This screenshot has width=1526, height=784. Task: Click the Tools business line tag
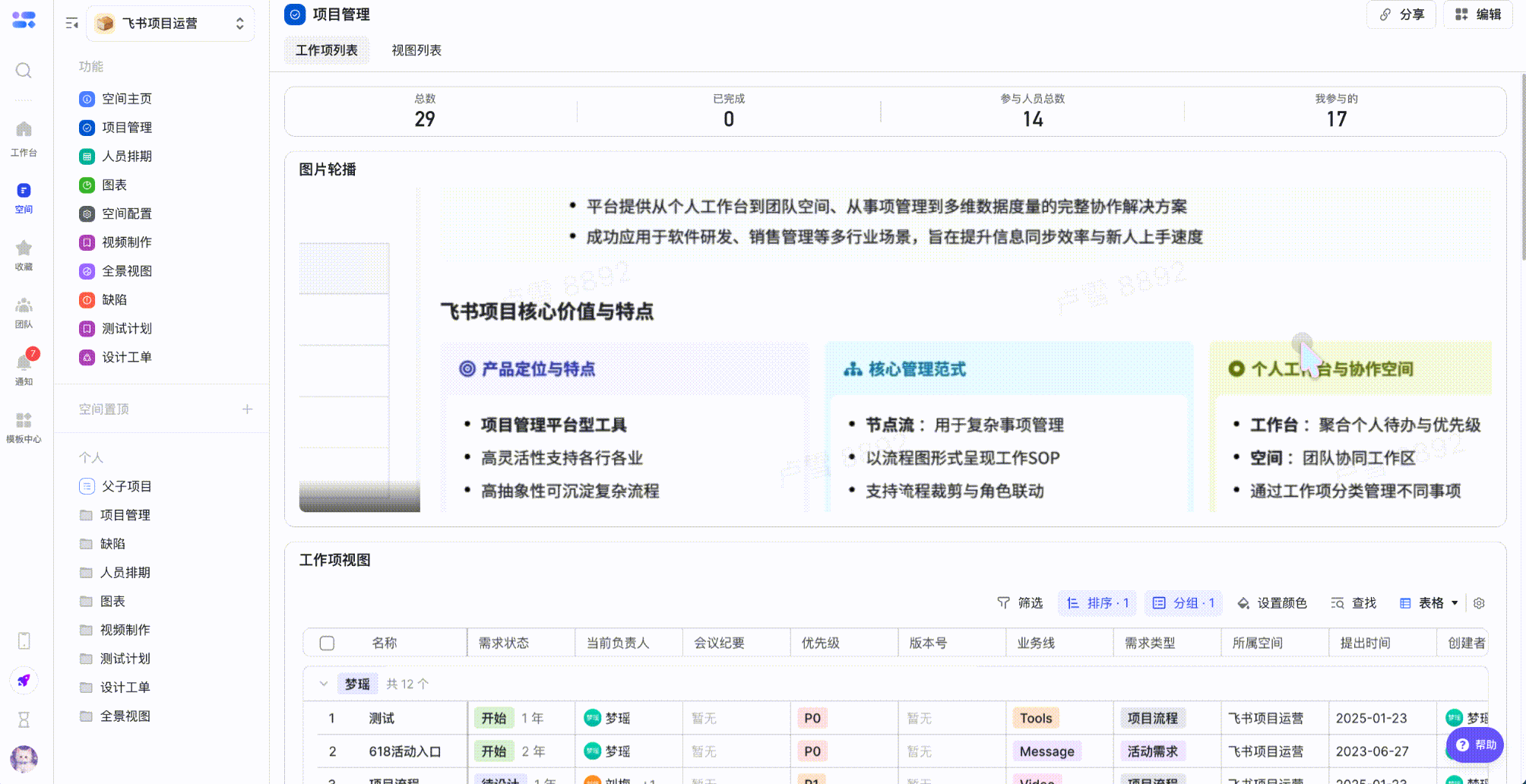click(1036, 719)
